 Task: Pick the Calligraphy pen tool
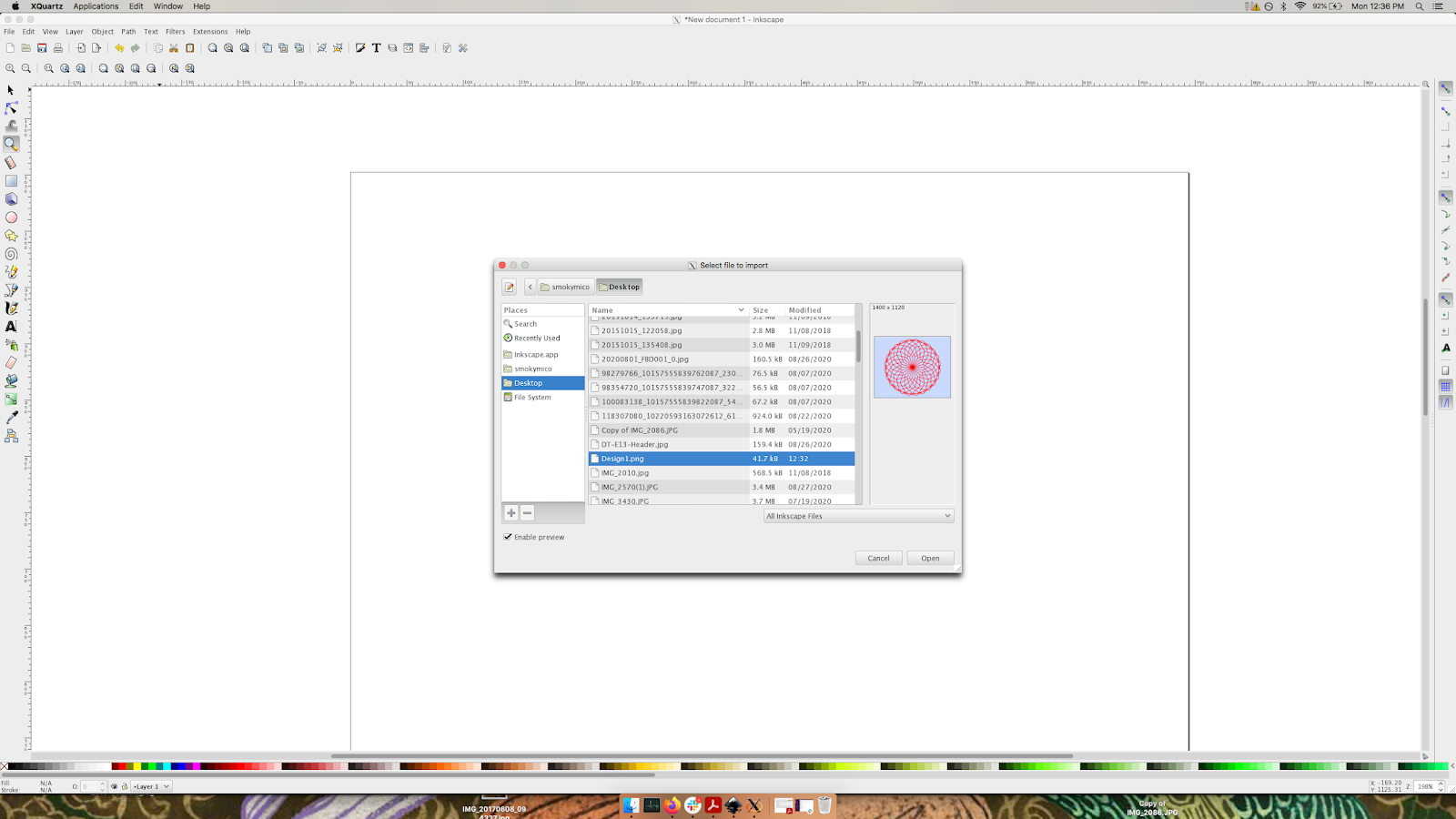point(11,308)
